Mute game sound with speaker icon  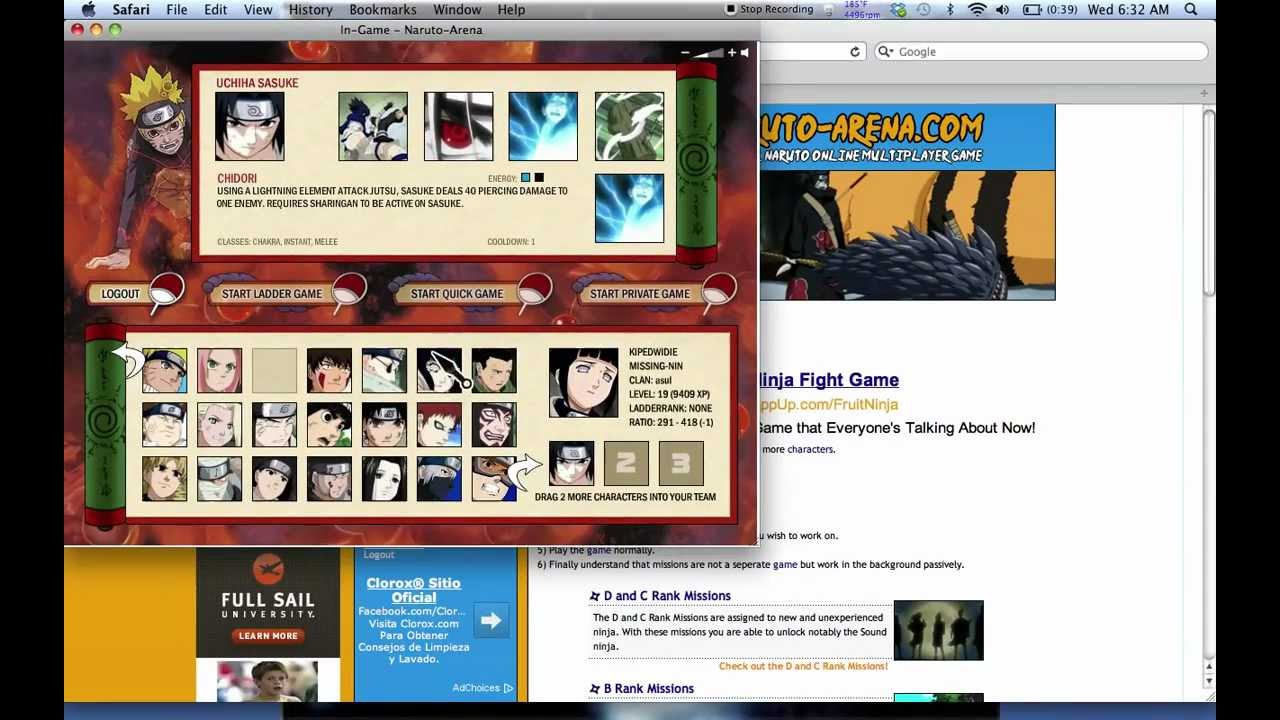[744, 53]
